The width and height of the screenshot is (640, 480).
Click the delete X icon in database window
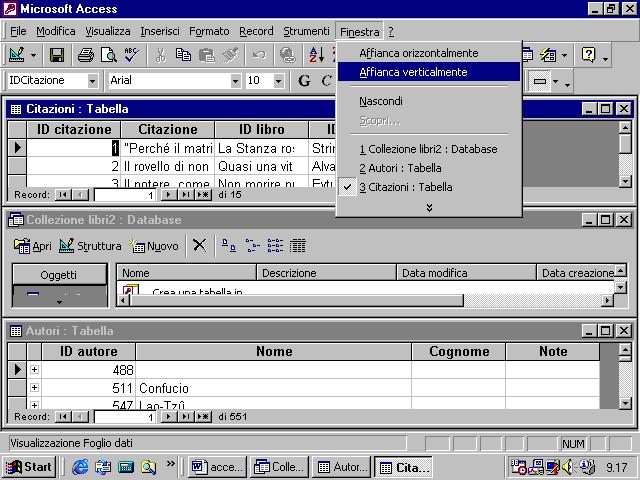tap(199, 246)
